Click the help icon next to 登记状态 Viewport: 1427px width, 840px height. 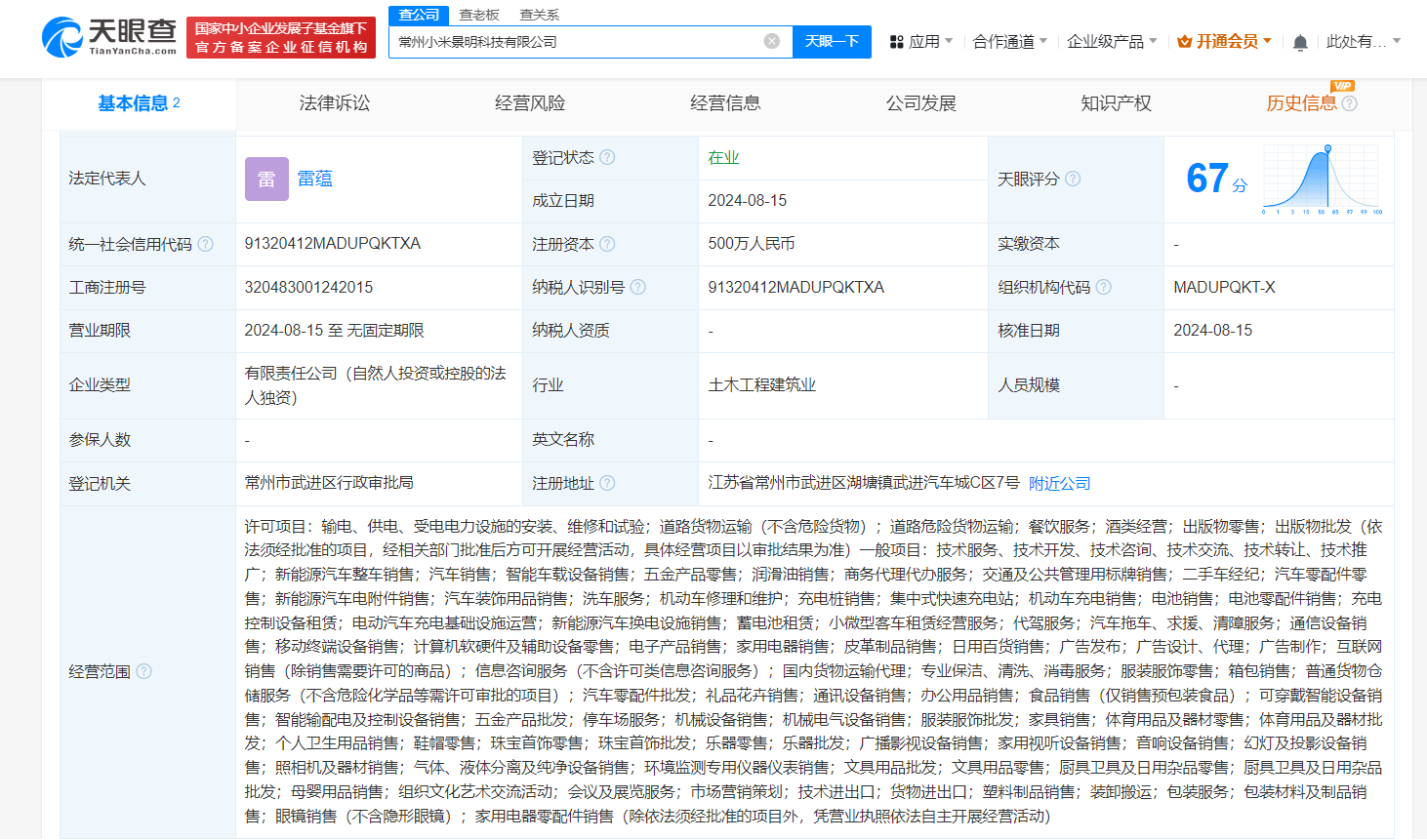[607, 157]
